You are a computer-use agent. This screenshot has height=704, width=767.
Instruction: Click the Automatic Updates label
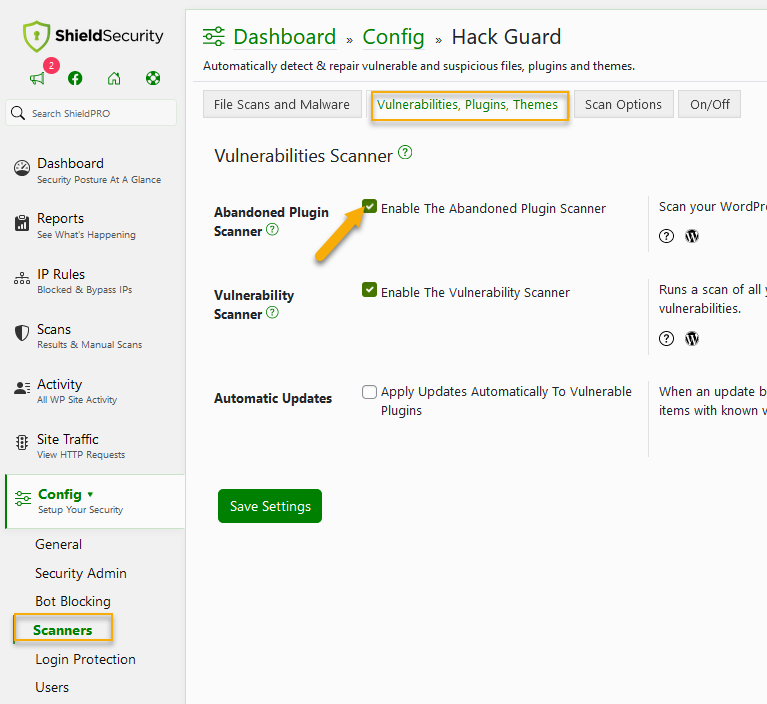273,398
